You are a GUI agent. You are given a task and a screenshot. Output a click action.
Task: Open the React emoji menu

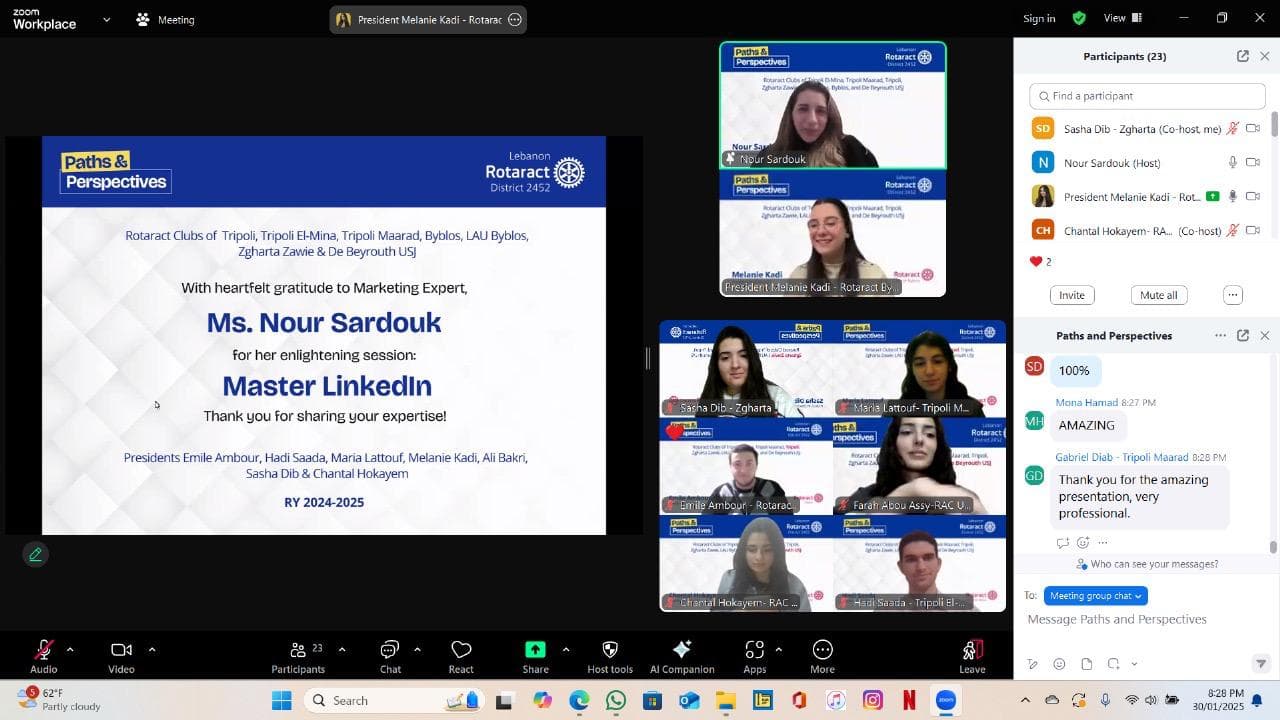click(461, 650)
